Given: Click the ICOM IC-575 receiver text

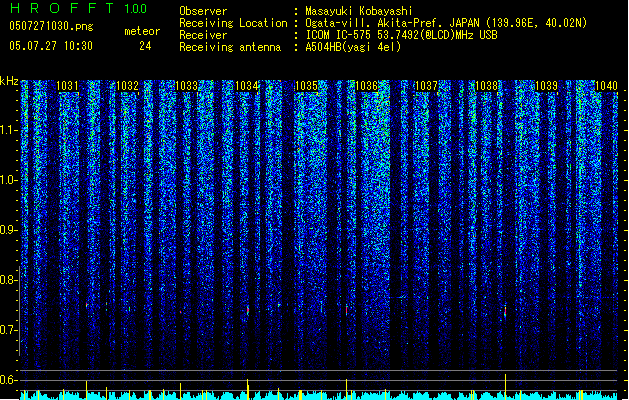Looking at the screenshot, I should click(401, 35).
